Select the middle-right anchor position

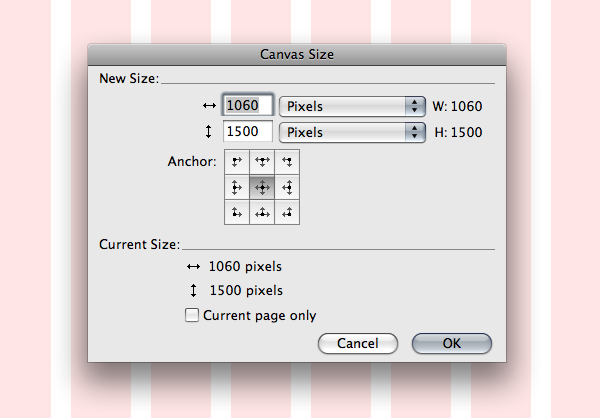(x=287, y=188)
